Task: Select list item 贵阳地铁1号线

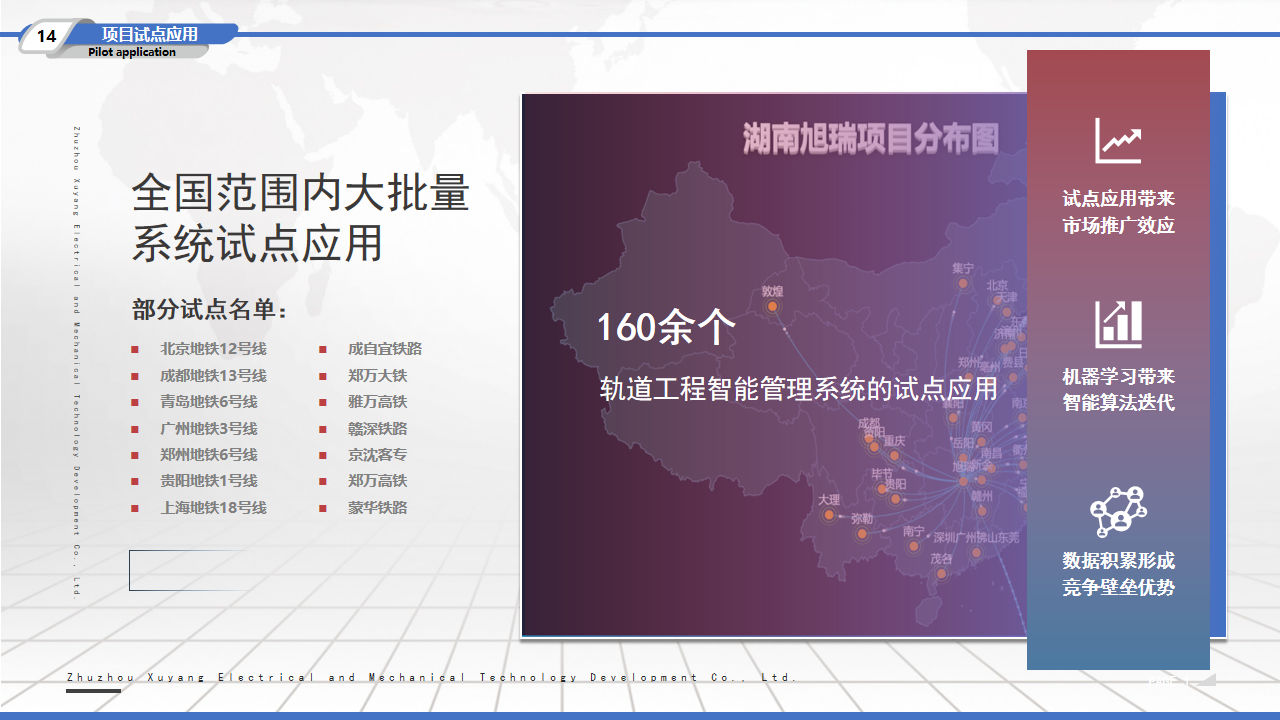Action: click(x=209, y=481)
